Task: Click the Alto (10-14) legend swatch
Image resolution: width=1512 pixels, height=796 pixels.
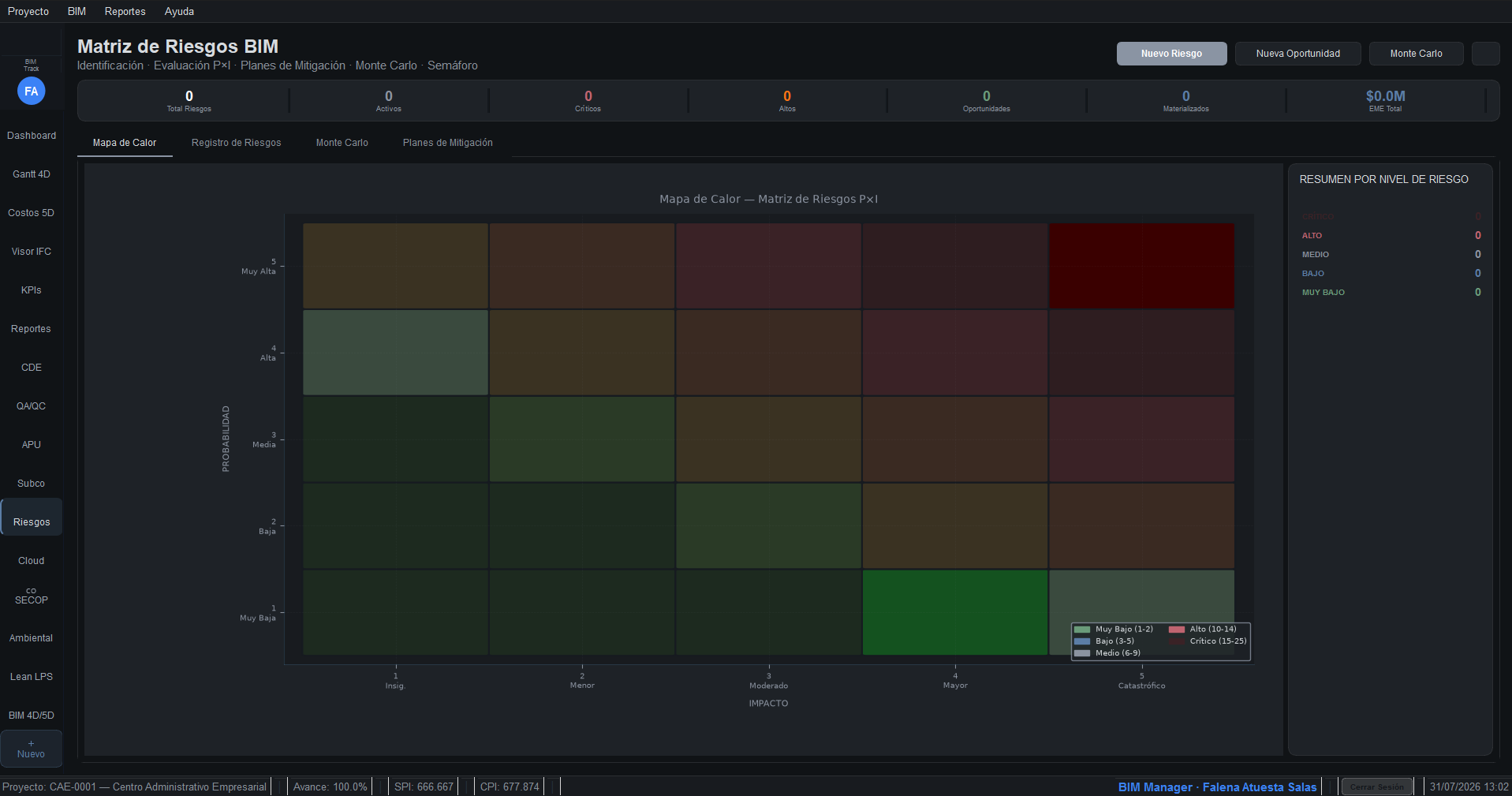Action: pos(1177,630)
